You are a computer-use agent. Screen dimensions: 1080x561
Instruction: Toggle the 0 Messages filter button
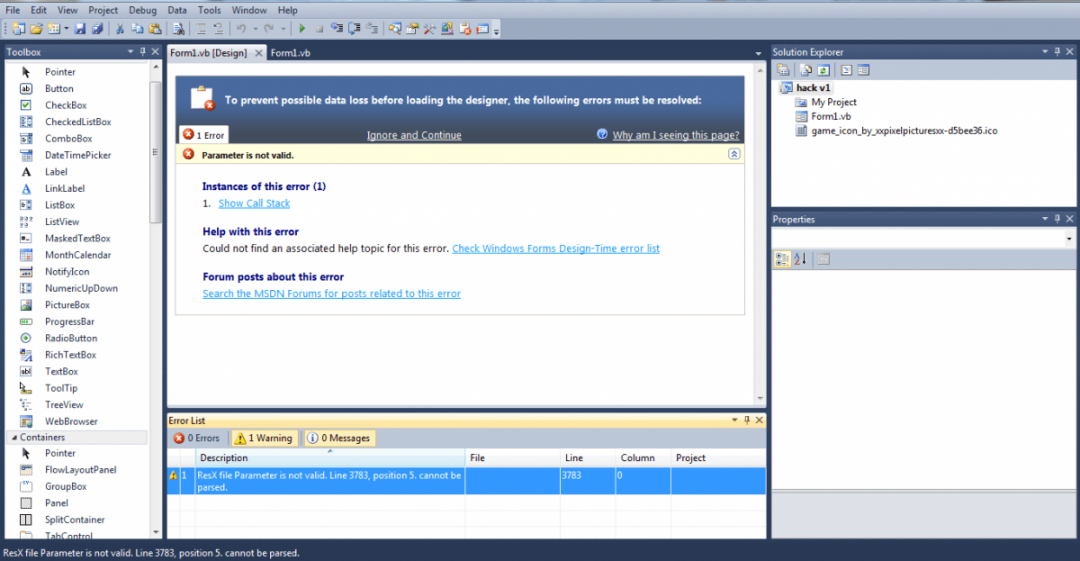pyautogui.click(x=339, y=438)
